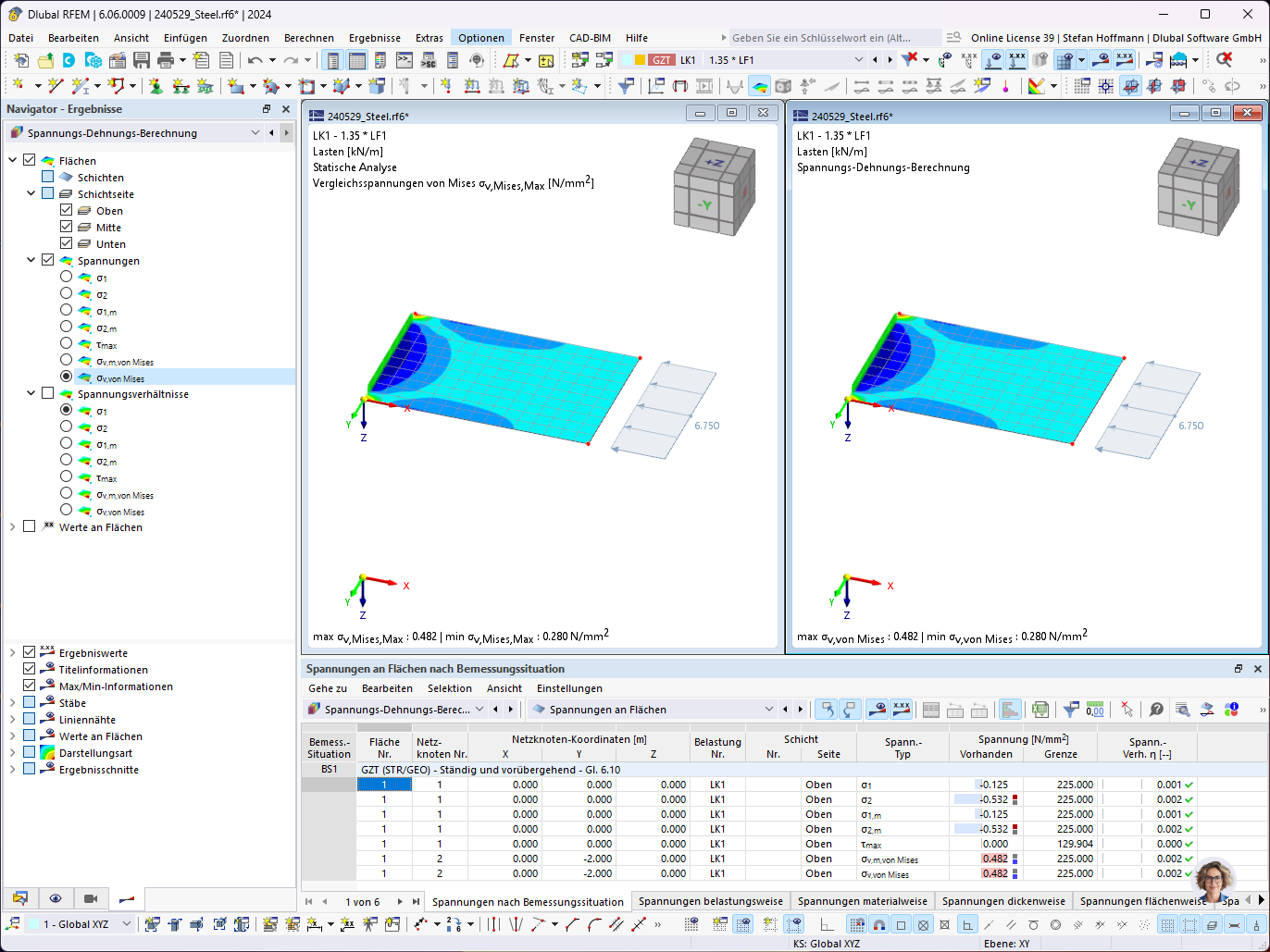Image resolution: width=1270 pixels, height=952 pixels.
Task: Click the orange GZT color swatch beside the load dropdown
Action: (640, 60)
